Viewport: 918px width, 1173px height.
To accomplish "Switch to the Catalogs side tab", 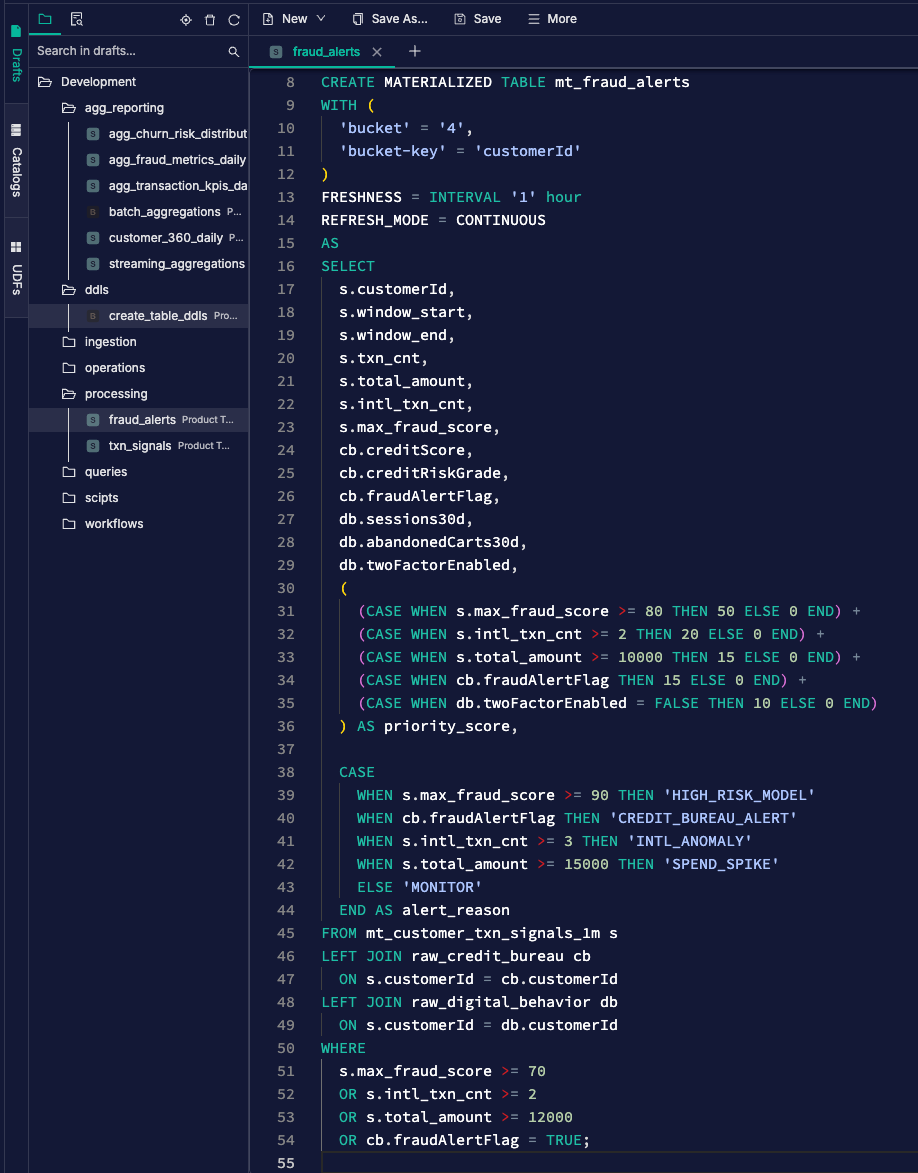I will 16,160.
